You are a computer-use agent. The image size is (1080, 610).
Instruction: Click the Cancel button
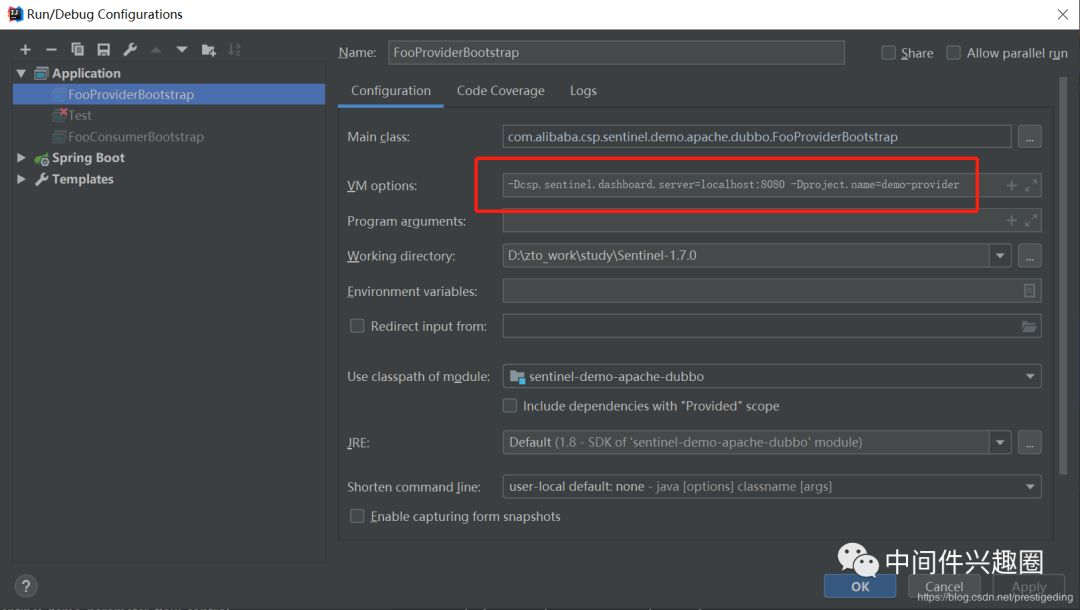coord(944,586)
